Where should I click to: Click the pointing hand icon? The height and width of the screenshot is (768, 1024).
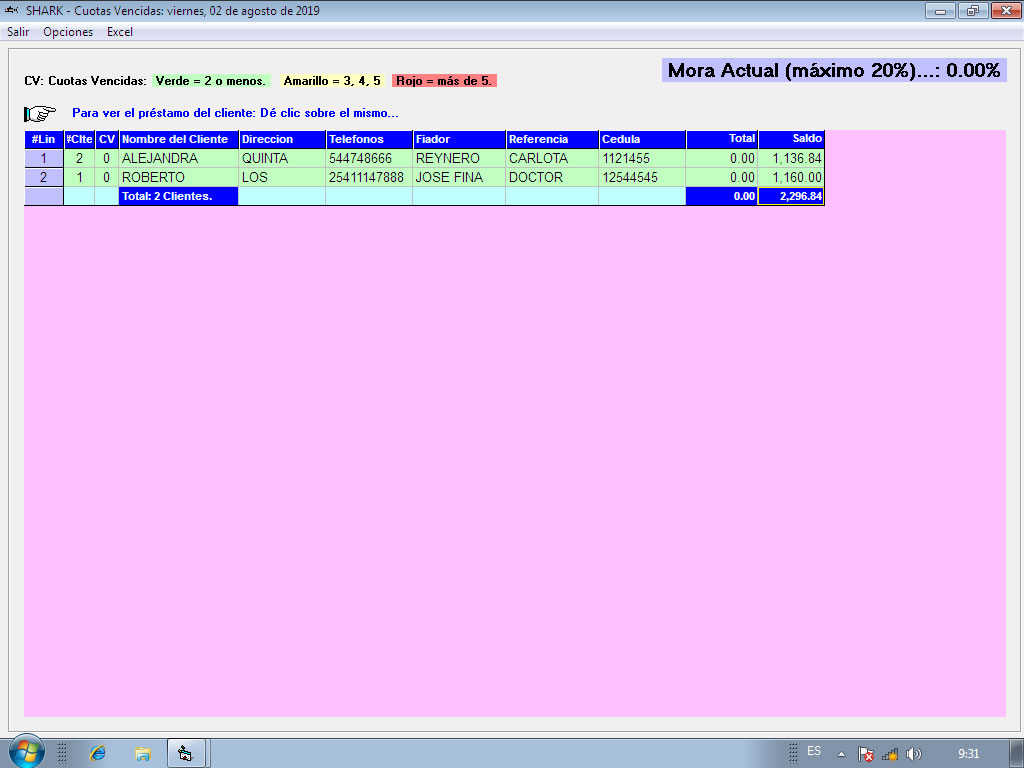(40, 113)
